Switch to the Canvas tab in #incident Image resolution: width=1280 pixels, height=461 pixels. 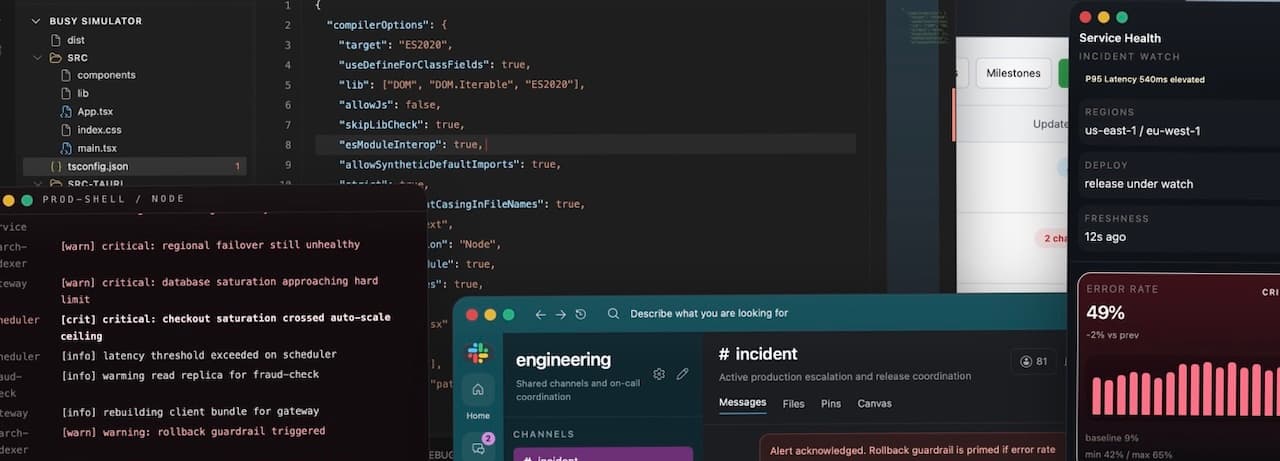(874, 404)
